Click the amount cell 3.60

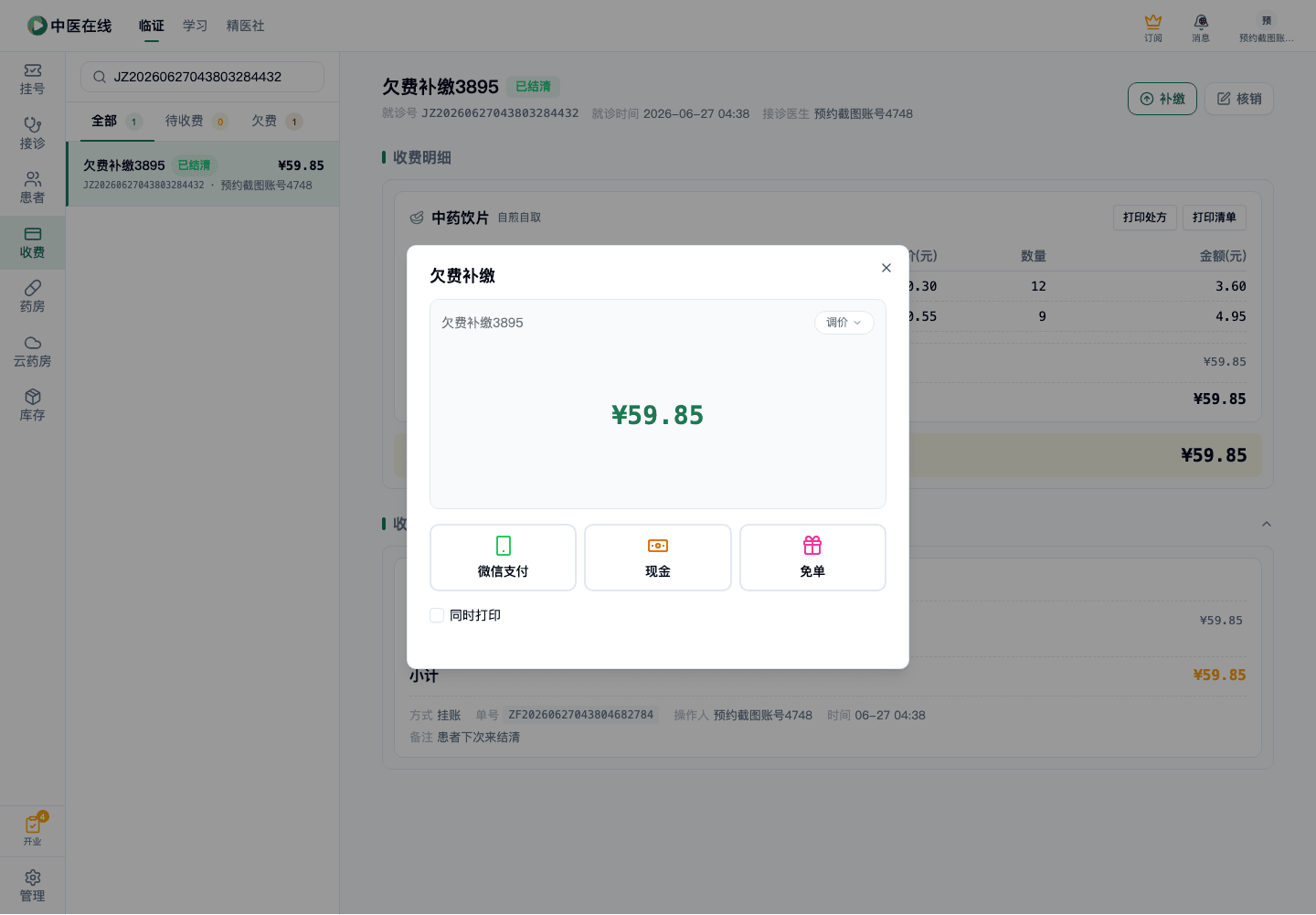(x=1230, y=286)
